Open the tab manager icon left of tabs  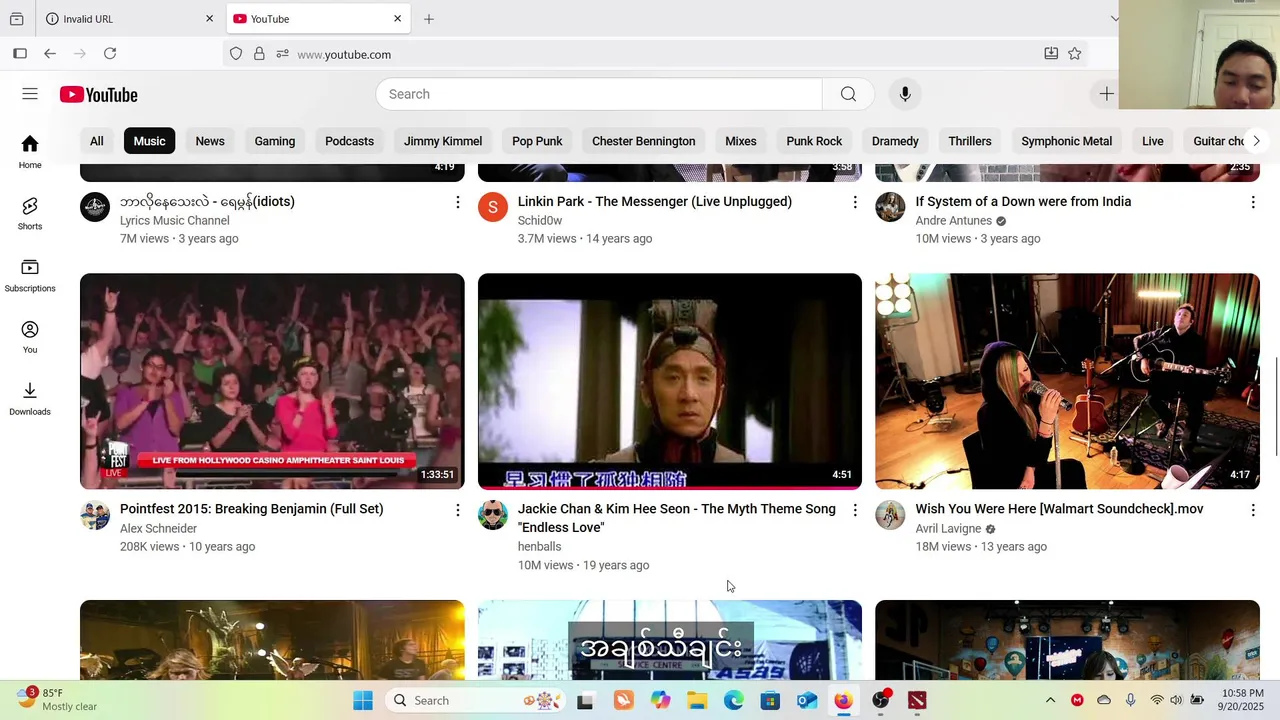point(17,19)
